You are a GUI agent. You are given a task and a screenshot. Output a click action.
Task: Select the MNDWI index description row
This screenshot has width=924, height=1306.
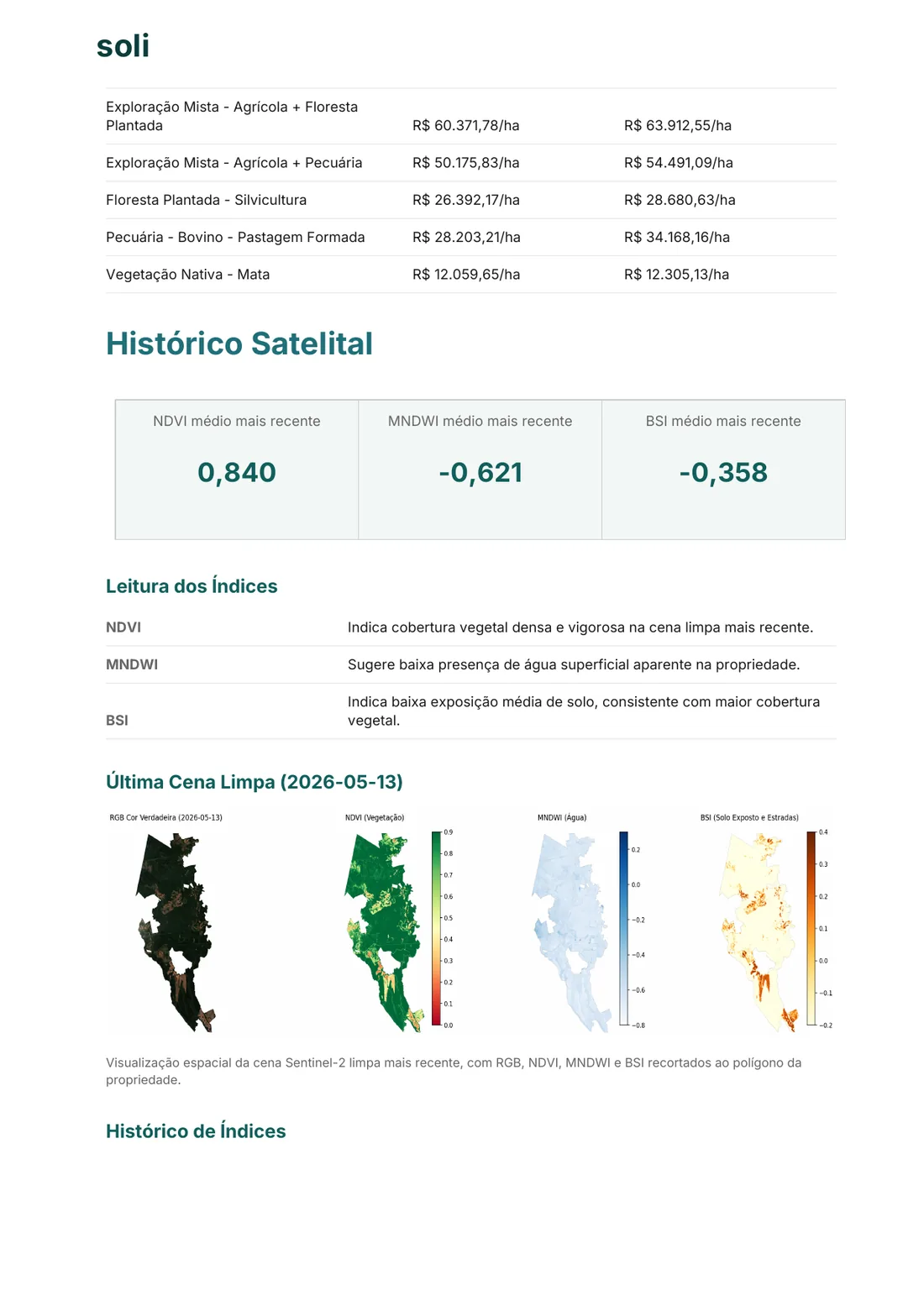click(471, 664)
